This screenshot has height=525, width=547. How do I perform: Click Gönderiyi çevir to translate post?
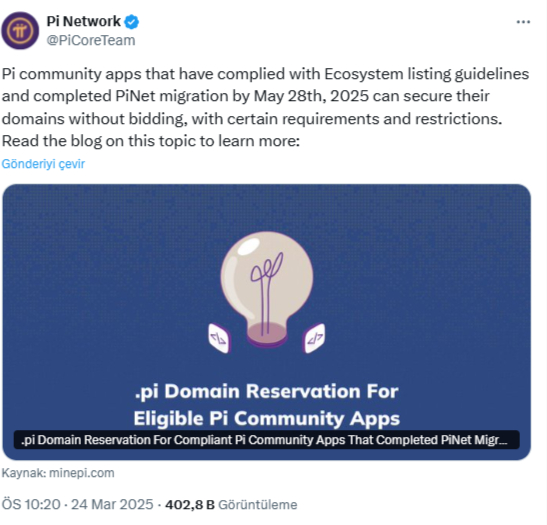point(43,164)
